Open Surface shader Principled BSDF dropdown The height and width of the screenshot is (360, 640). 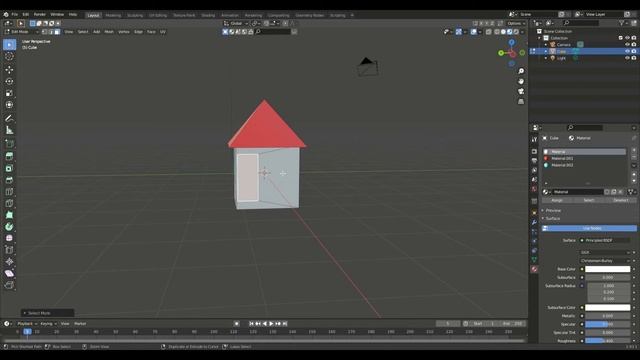click(605, 240)
